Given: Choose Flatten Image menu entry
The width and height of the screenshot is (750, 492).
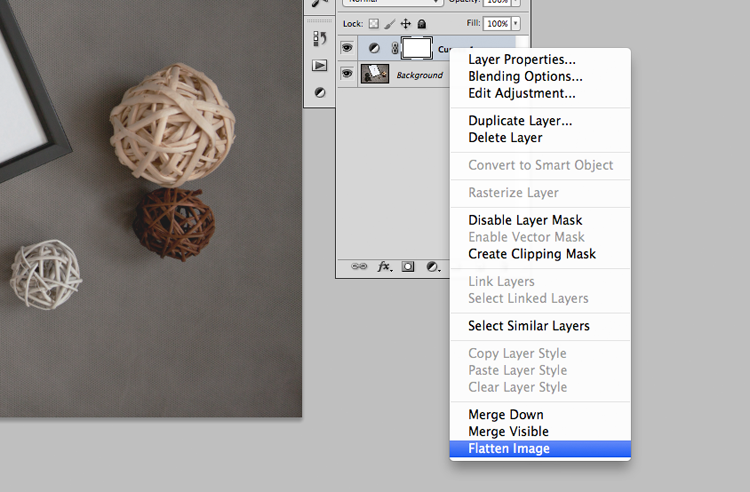Looking at the screenshot, I should click(x=540, y=448).
